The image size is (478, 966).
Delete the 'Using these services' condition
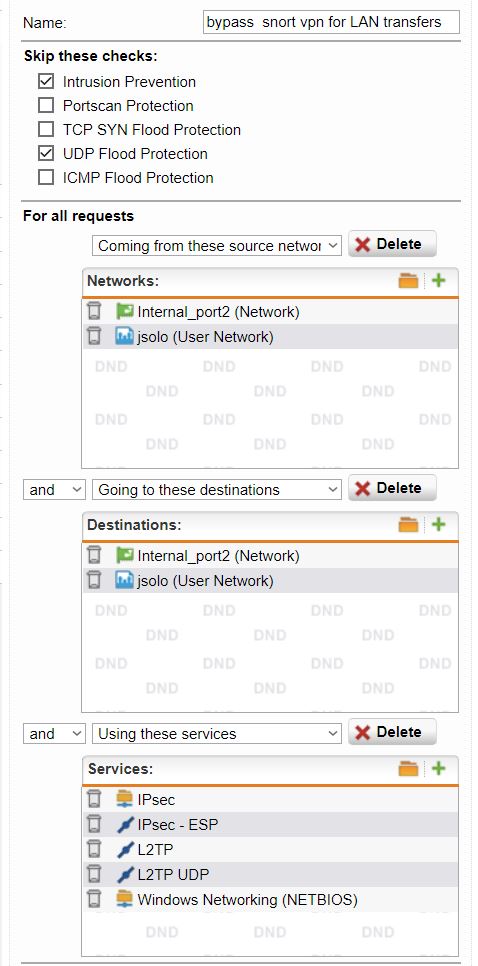click(x=392, y=732)
